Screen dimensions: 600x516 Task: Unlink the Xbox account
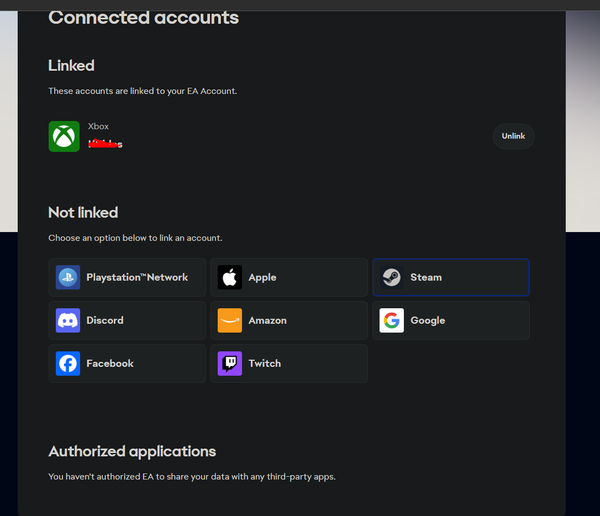tap(513, 136)
